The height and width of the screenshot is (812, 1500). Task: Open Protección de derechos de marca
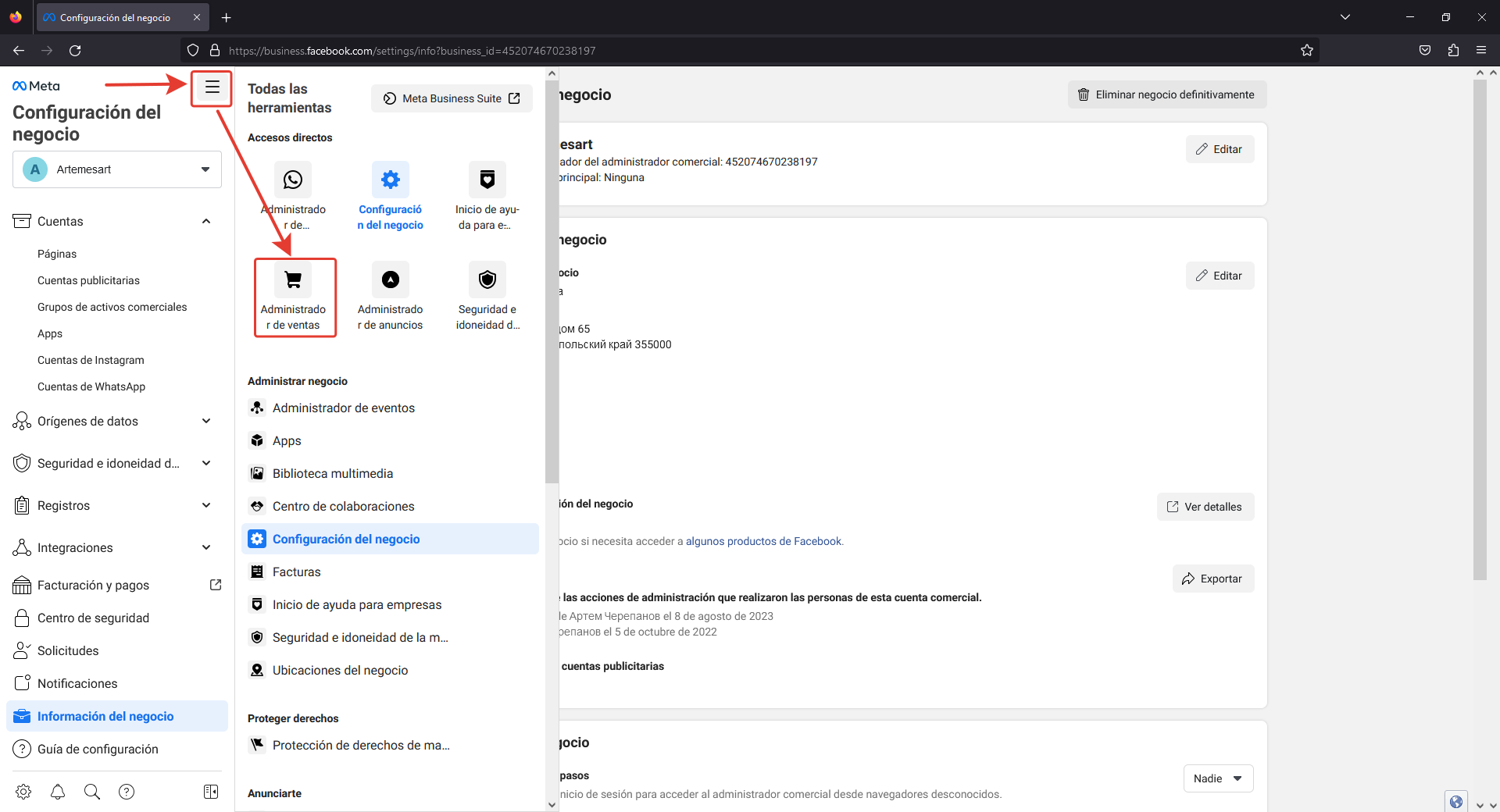point(390,745)
